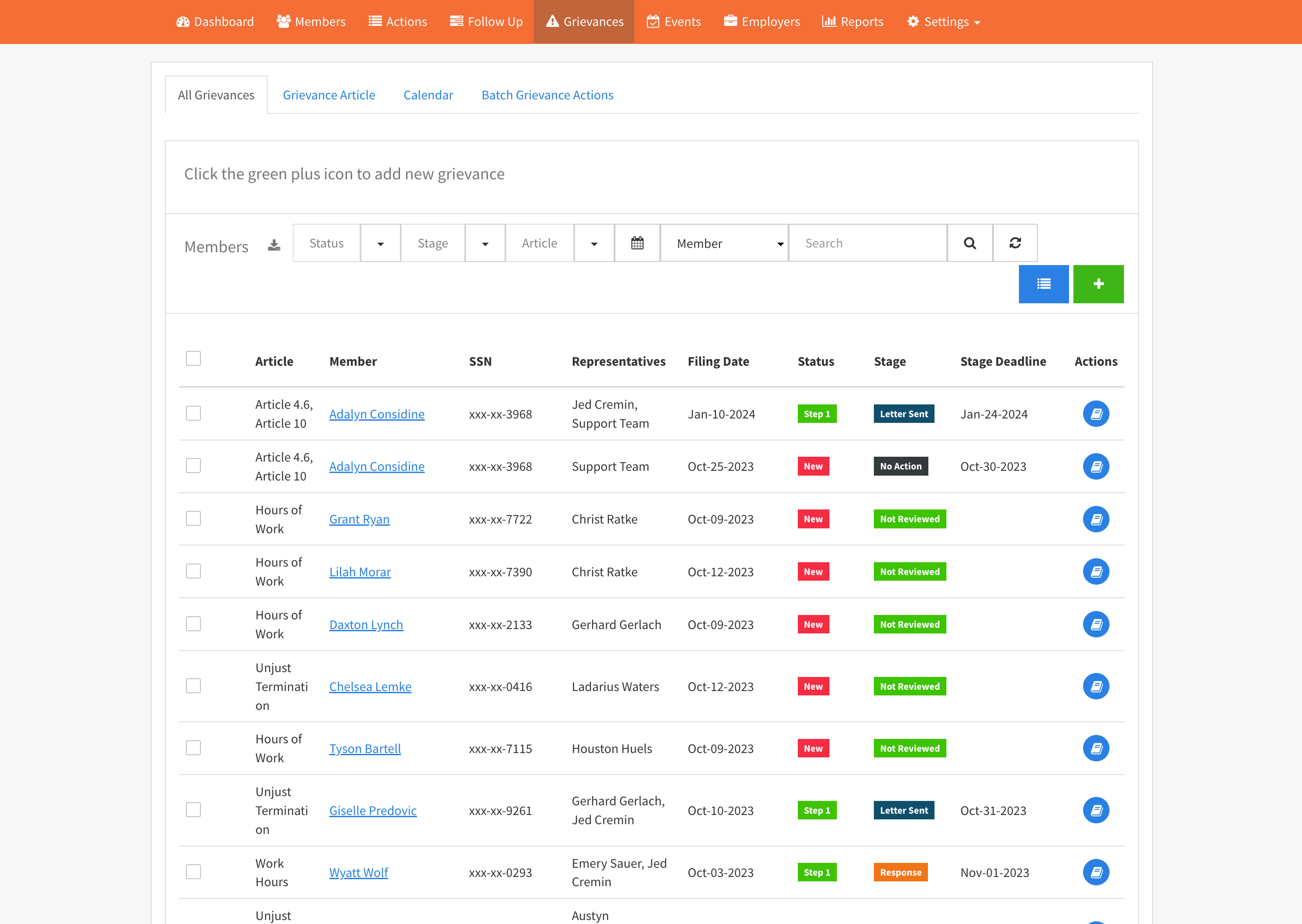
Task: Open Chelsea Lemke member link
Action: click(x=370, y=686)
